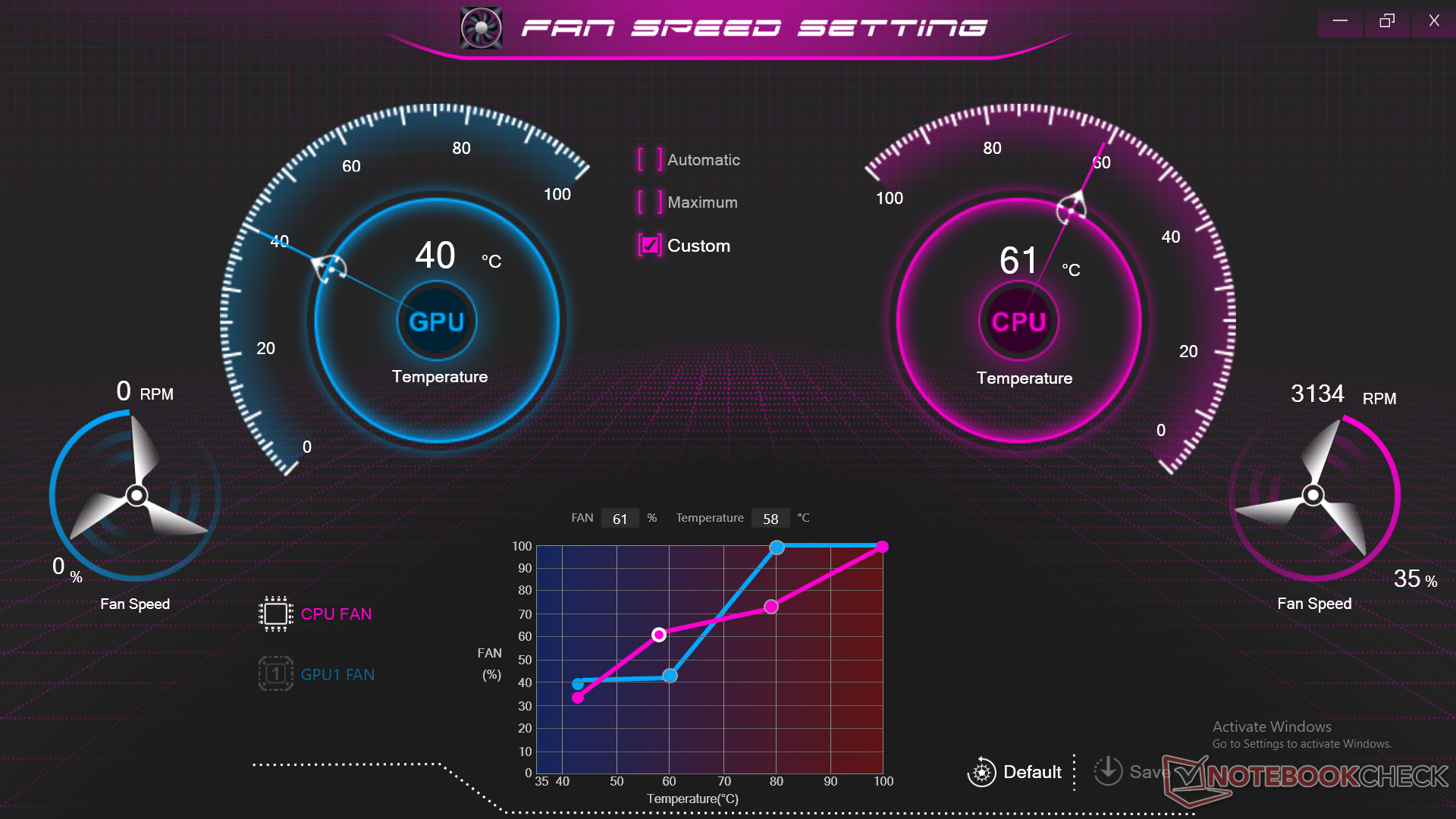Click the Save download icon

tap(1108, 770)
